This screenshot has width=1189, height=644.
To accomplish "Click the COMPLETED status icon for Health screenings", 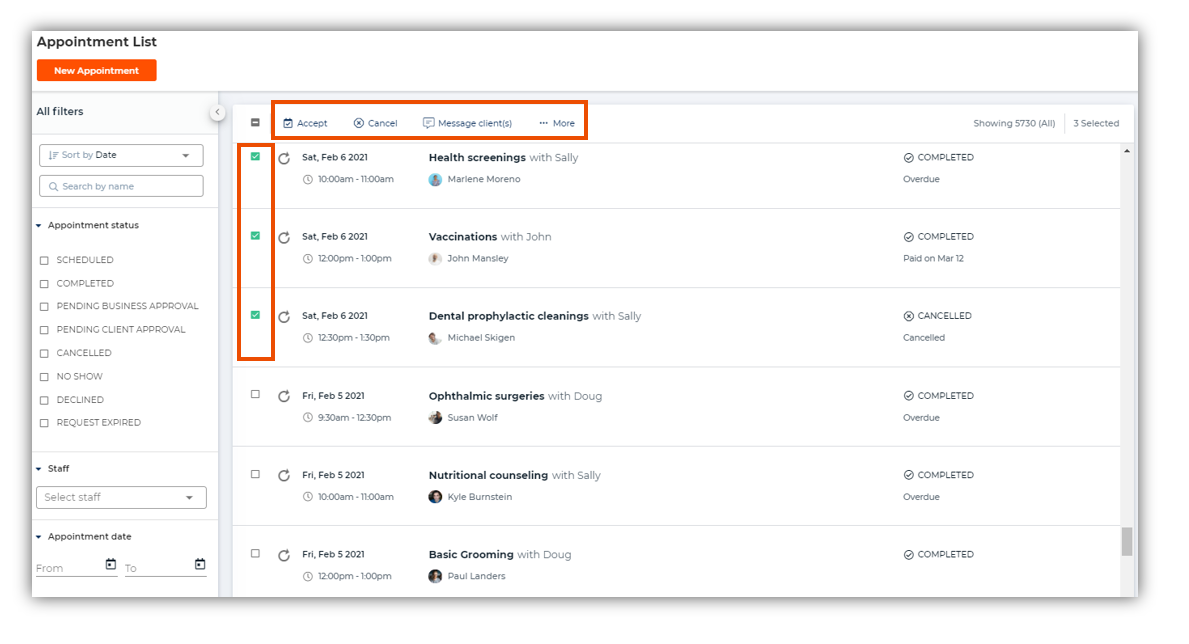I will click(908, 158).
